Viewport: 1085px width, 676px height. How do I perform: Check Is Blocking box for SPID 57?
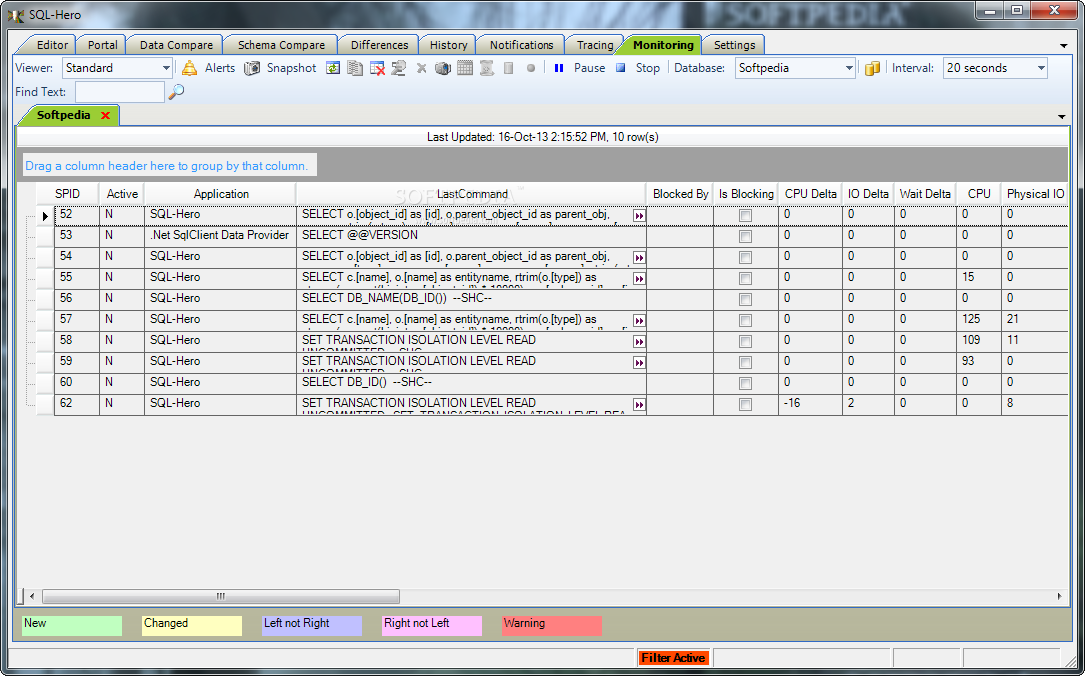(745, 320)
